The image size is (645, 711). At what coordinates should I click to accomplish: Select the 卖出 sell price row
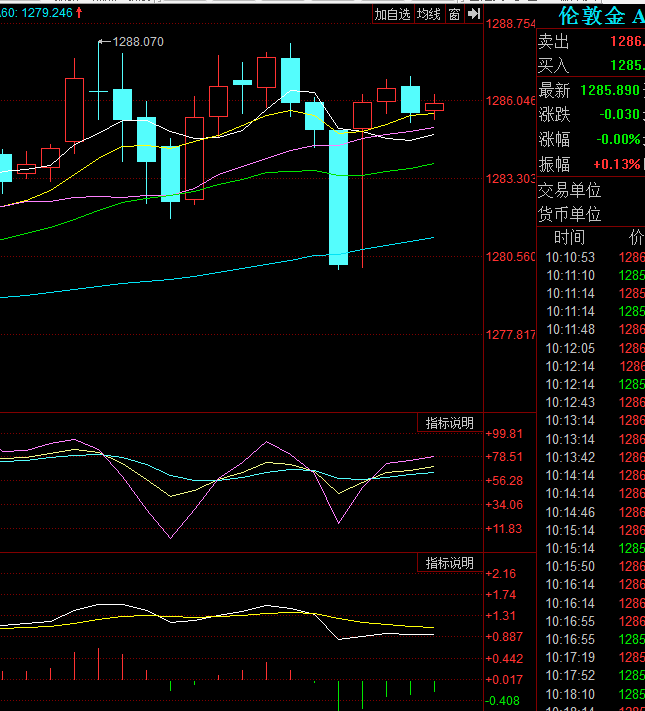(591, 42)
